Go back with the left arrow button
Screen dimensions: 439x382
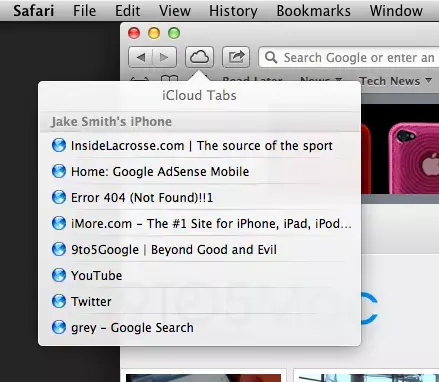(141, 57)
